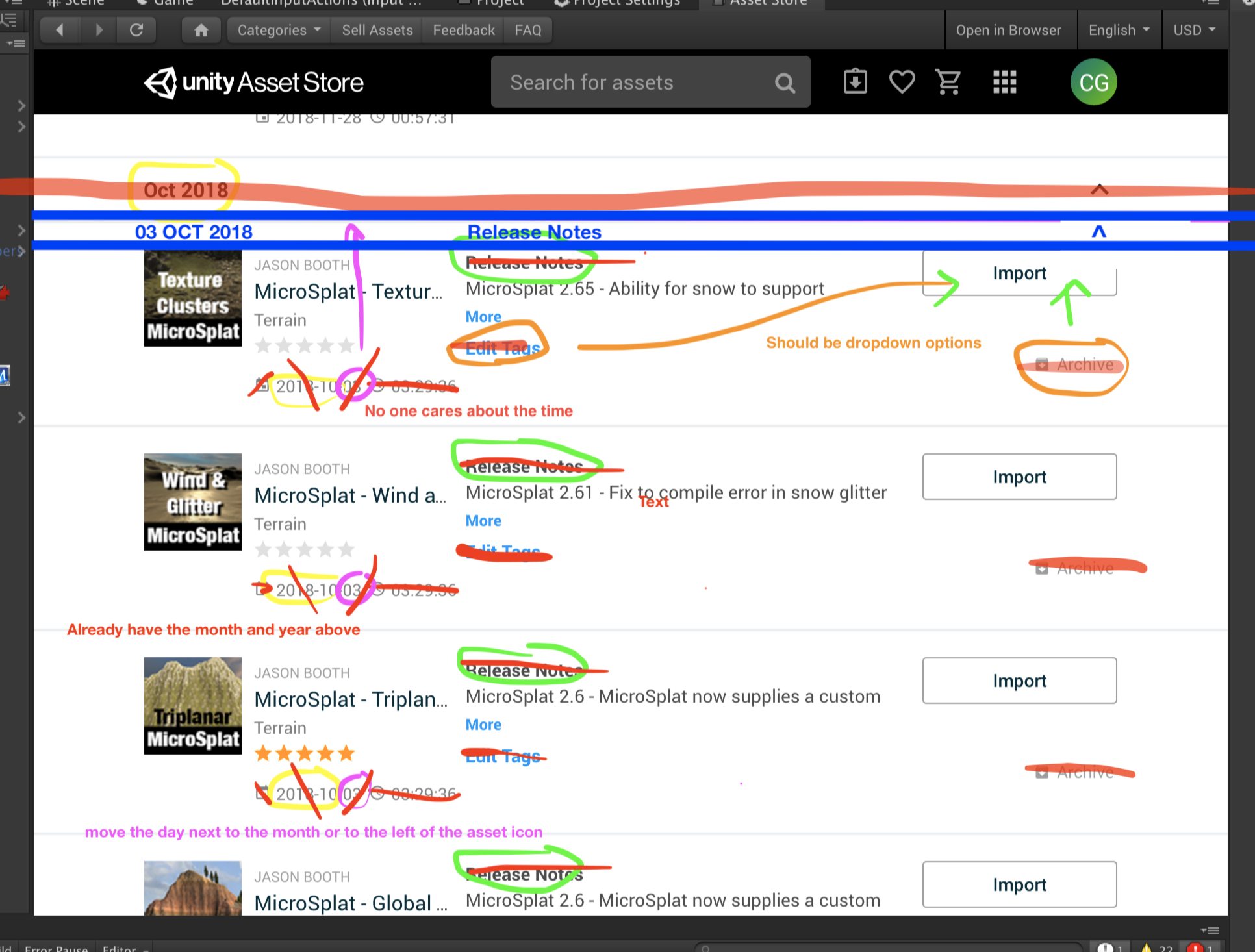Open the shopping cart
The width and height of the screenshot is (1255, 952).
[948, 82]
